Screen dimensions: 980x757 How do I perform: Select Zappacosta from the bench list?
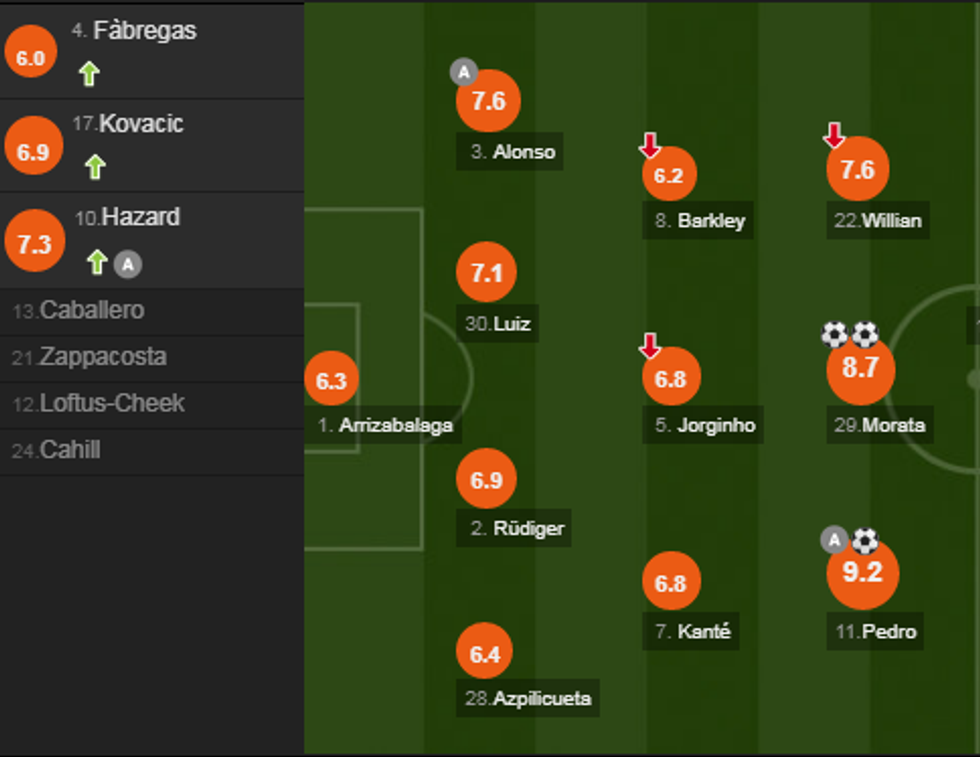point(90,357)
